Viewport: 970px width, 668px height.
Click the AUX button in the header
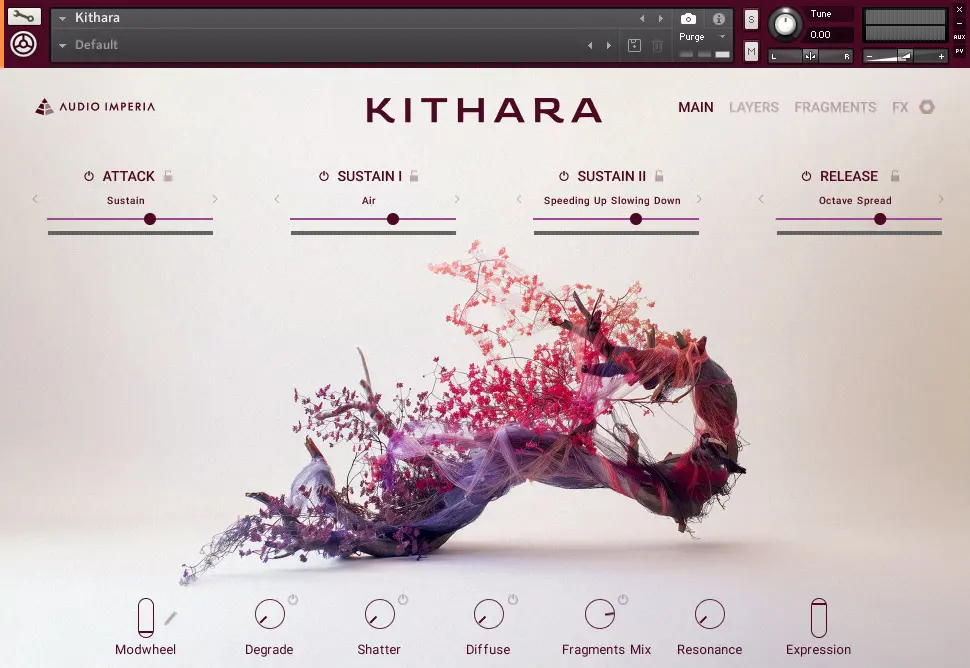(959, 37)
